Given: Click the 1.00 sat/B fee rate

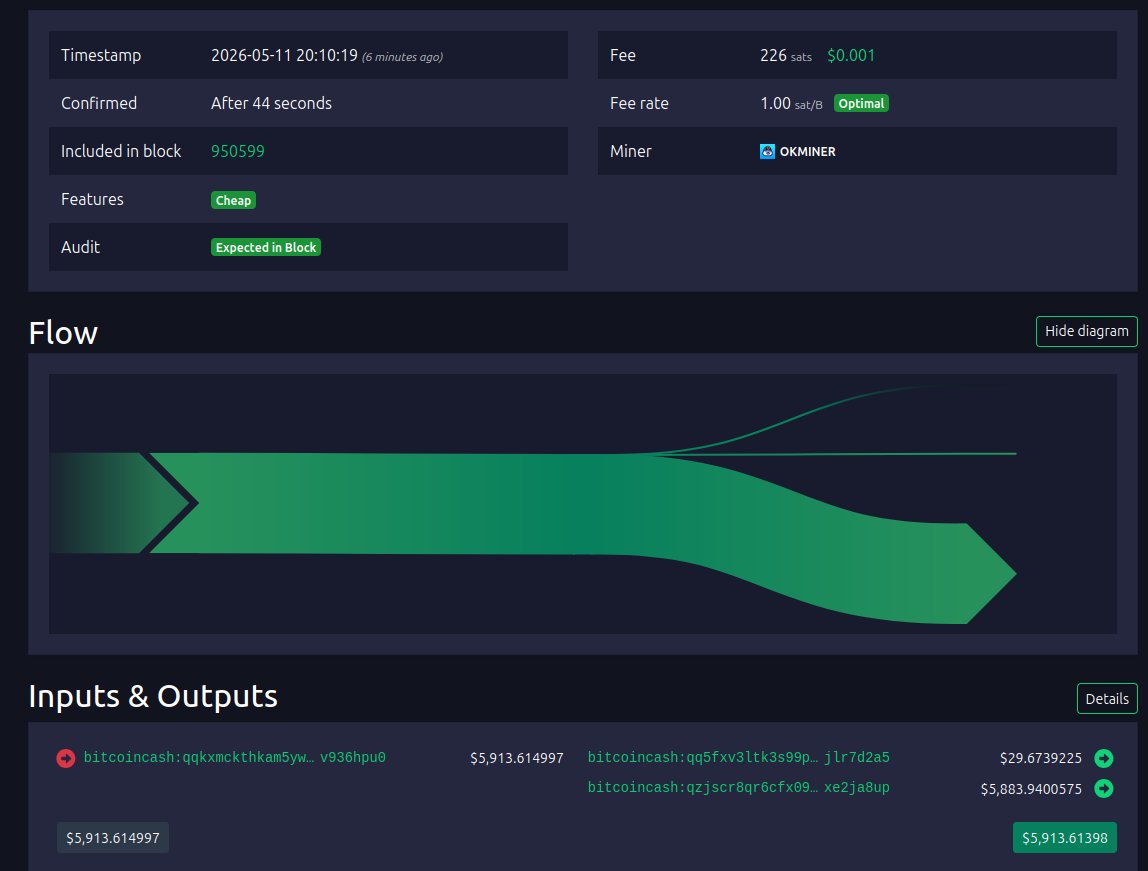Looking at the screenshot, I should click(791, 104).
